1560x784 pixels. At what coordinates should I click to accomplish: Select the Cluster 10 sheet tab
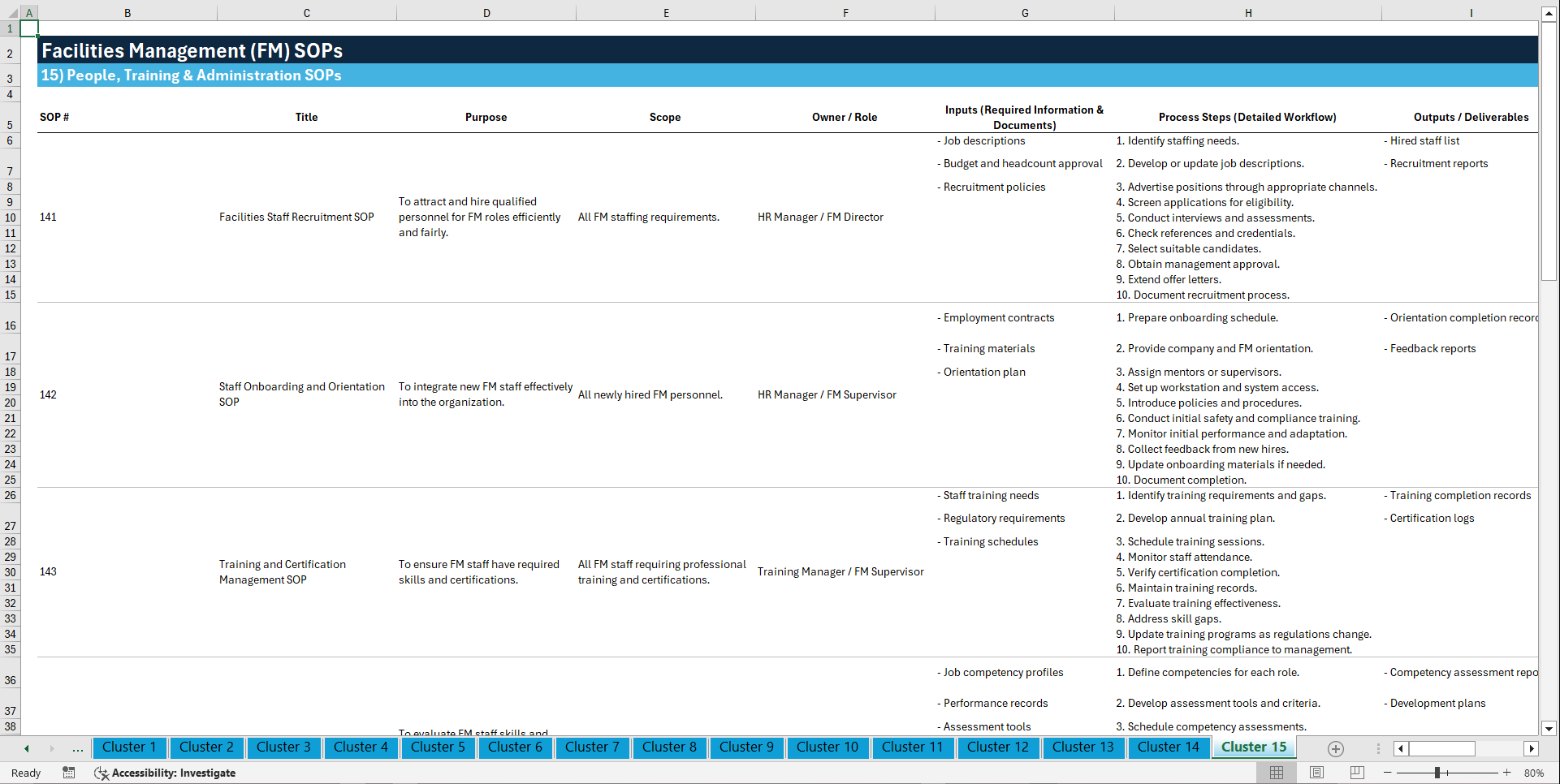[x=828, y=747]
